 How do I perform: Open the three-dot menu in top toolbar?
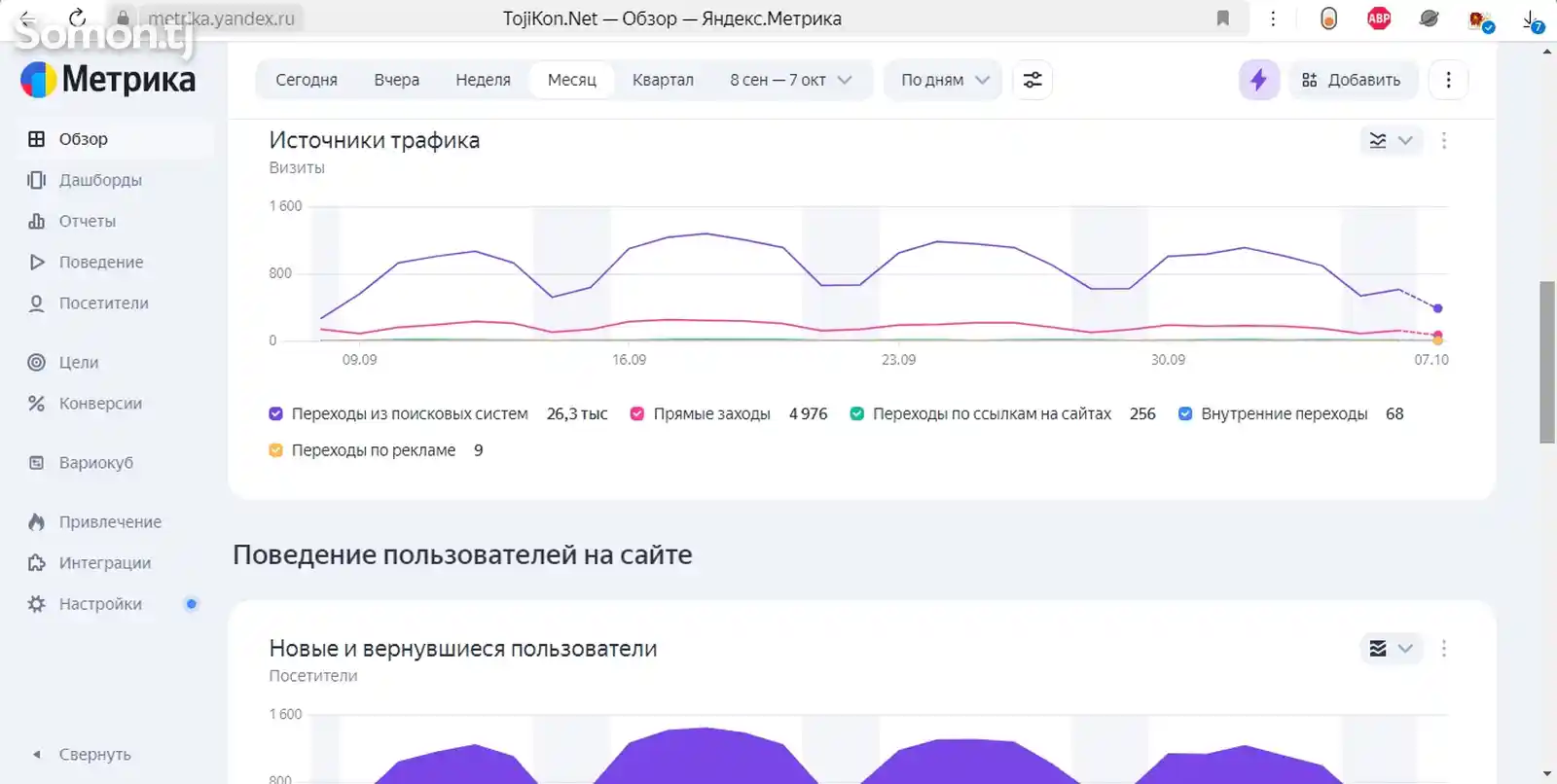(x=1448, y=80)
